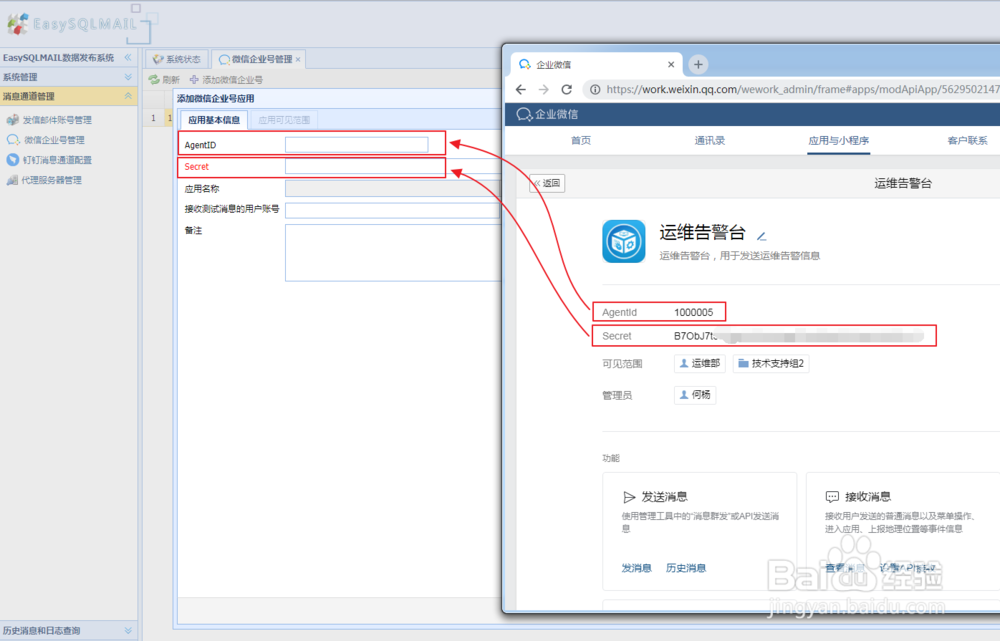Screen dimensions: 1000x641
Task: Switch to the 系统状态 tab
Action: pyautogui.click(x=177, y=59)
